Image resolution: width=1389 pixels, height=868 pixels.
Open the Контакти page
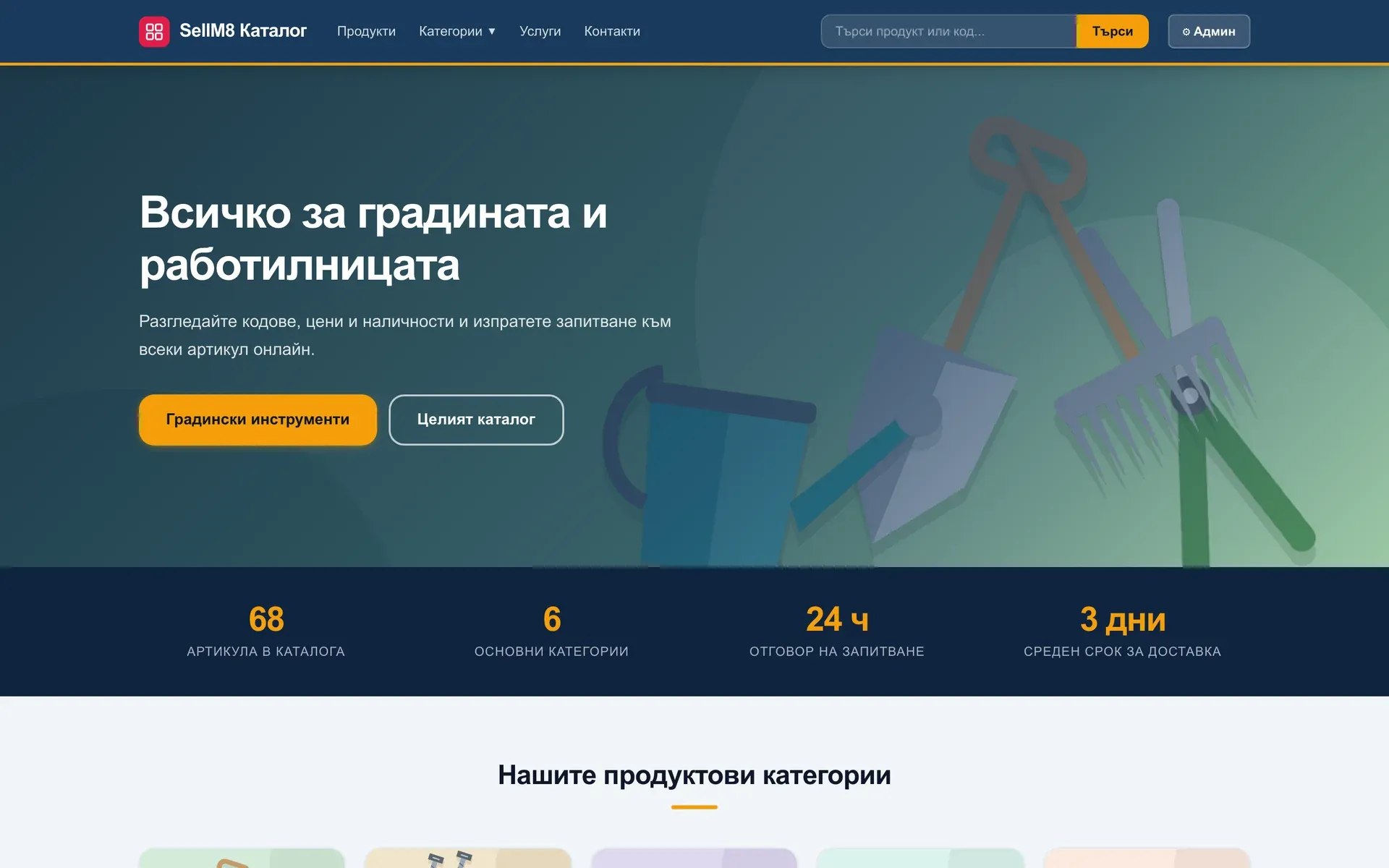612,31
